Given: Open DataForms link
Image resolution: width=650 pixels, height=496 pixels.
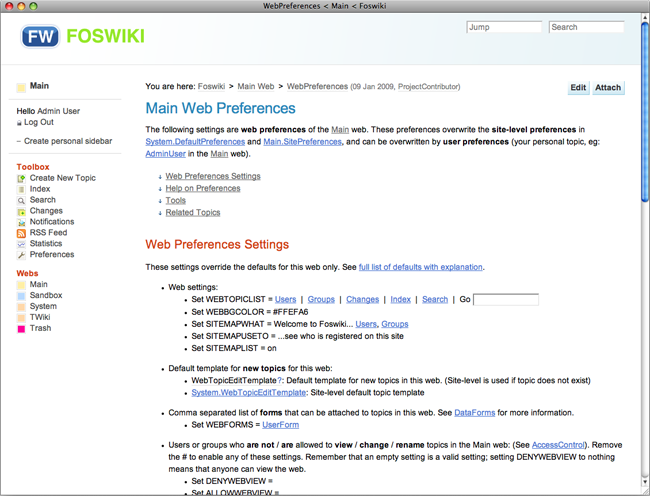Looking at the screenshot, I should [x=475, y=413].
